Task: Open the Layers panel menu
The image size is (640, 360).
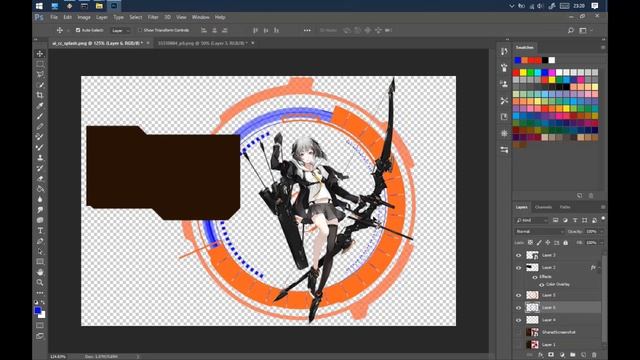Action: tap(603, 207)
